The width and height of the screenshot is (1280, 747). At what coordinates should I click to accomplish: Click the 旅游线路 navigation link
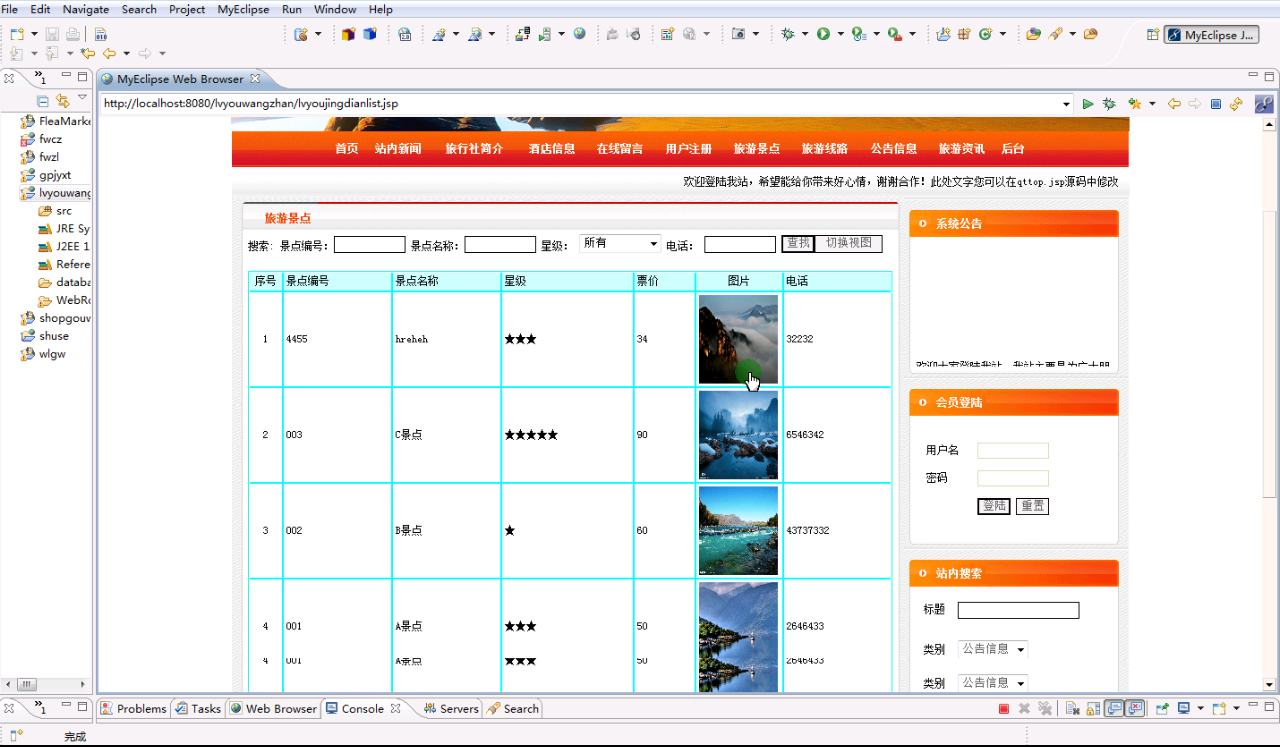coord(824,149)
